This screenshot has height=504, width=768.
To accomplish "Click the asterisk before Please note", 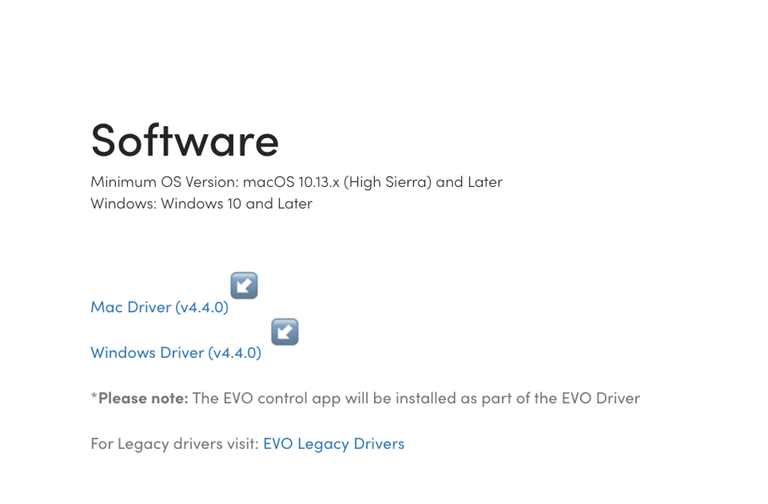I will tap(94, 396).
